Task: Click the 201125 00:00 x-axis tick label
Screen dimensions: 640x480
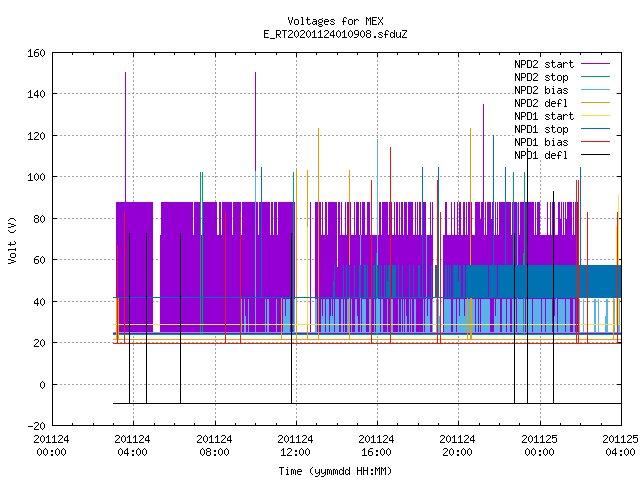Action: tap(539, 446)
